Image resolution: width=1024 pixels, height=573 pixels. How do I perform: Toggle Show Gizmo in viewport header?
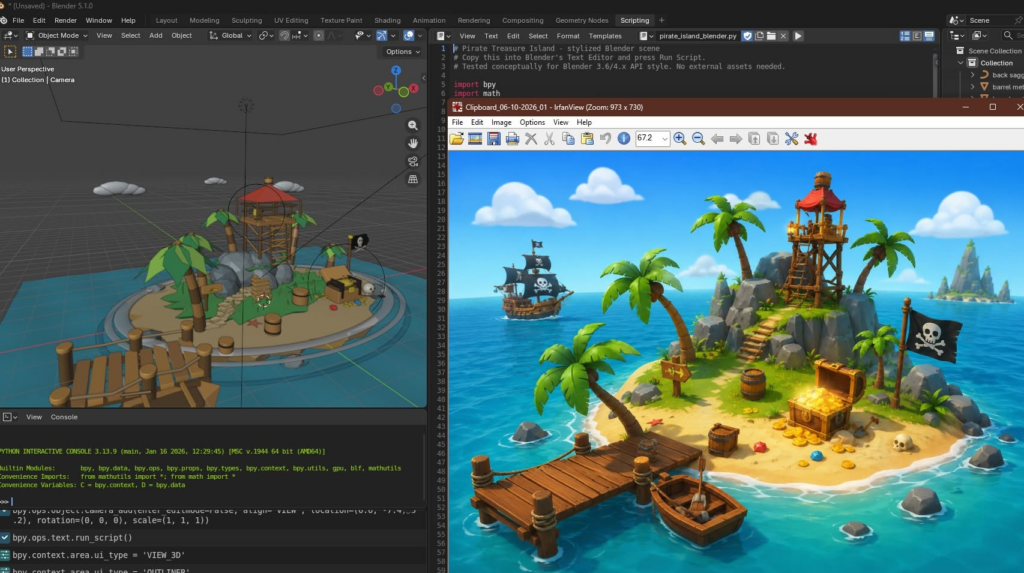click(382, 36)
